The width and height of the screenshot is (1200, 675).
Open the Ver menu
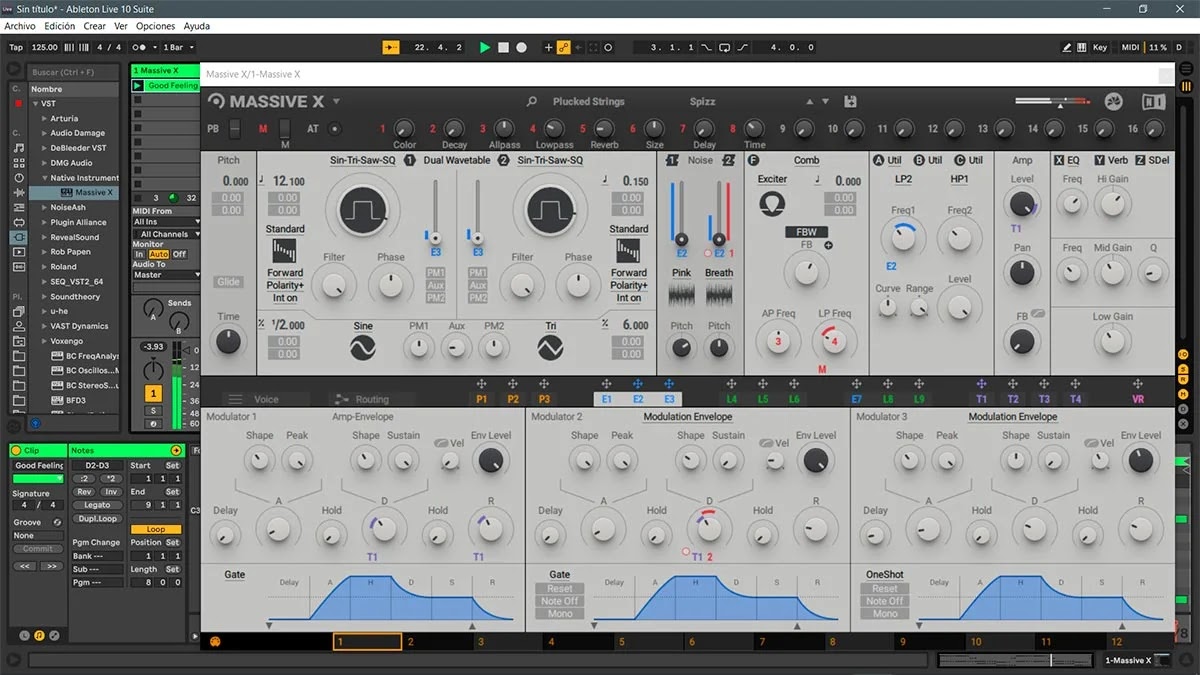(121, 26)
